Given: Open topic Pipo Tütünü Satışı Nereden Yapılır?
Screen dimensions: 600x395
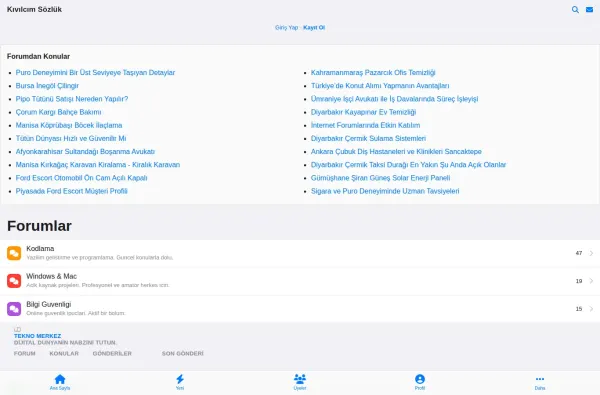Looking at the screenshot, I should [72, 99].
